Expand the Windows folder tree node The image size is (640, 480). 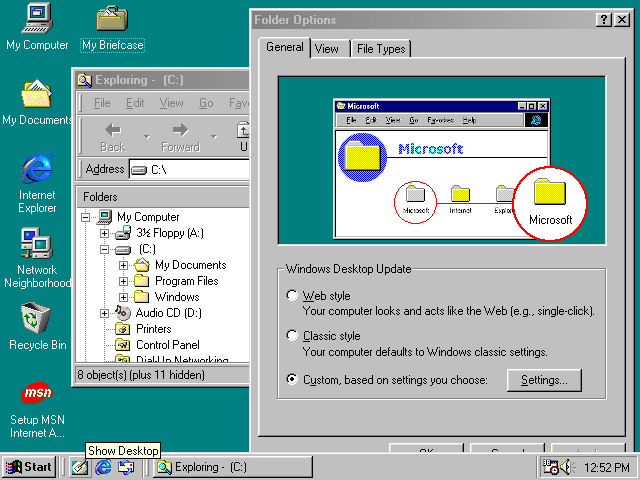(123, 297)
